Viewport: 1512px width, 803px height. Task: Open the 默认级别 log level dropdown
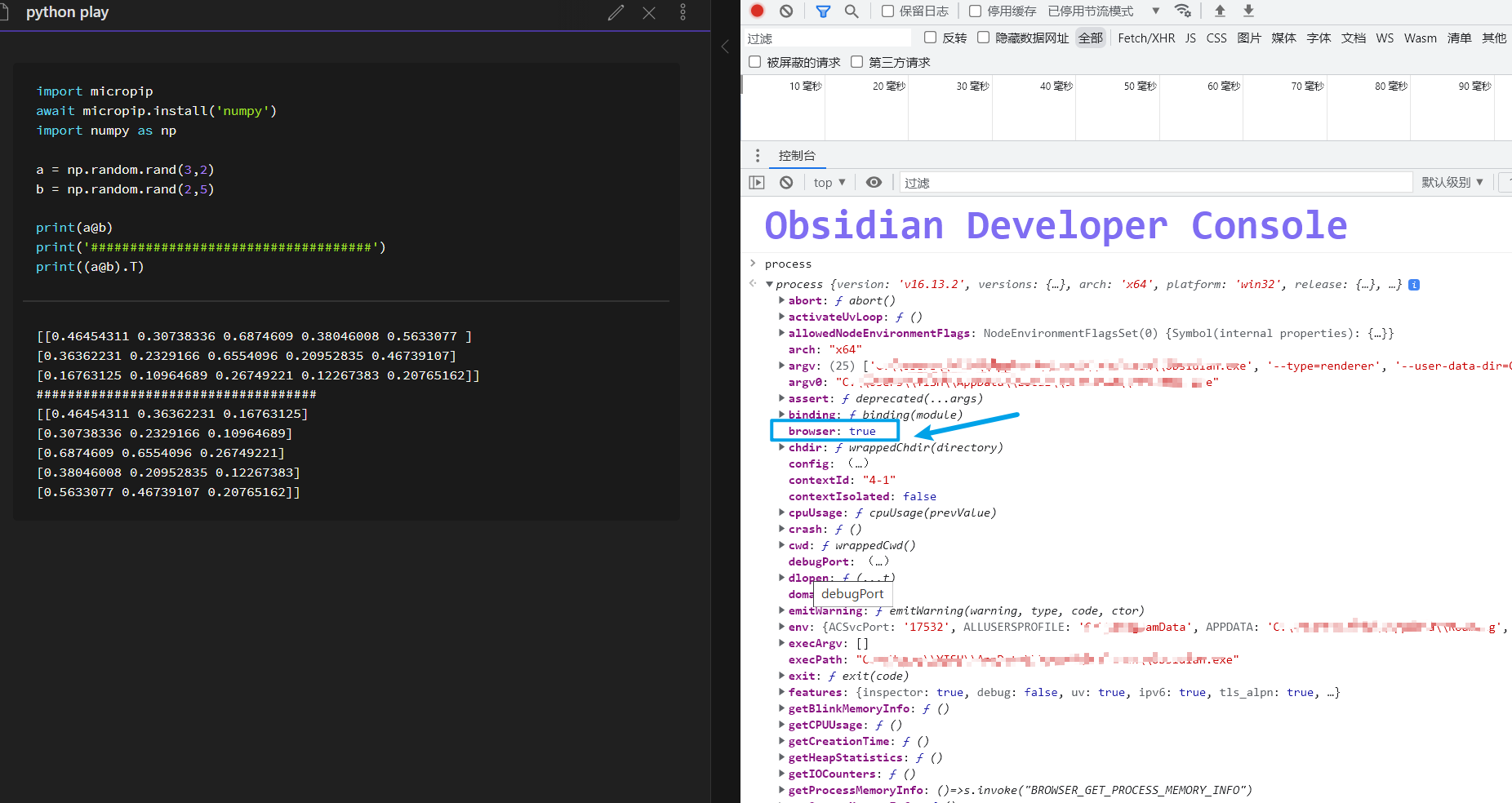click(1452, 182)
